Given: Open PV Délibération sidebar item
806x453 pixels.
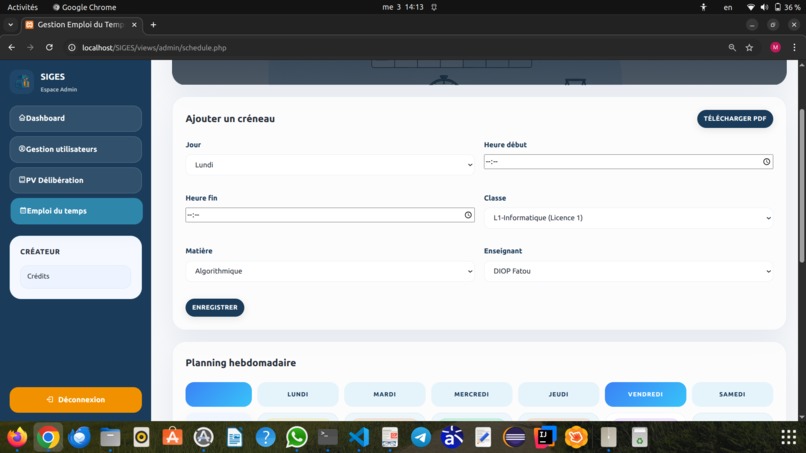Looking at the screenshot, I should click(76, 180).
